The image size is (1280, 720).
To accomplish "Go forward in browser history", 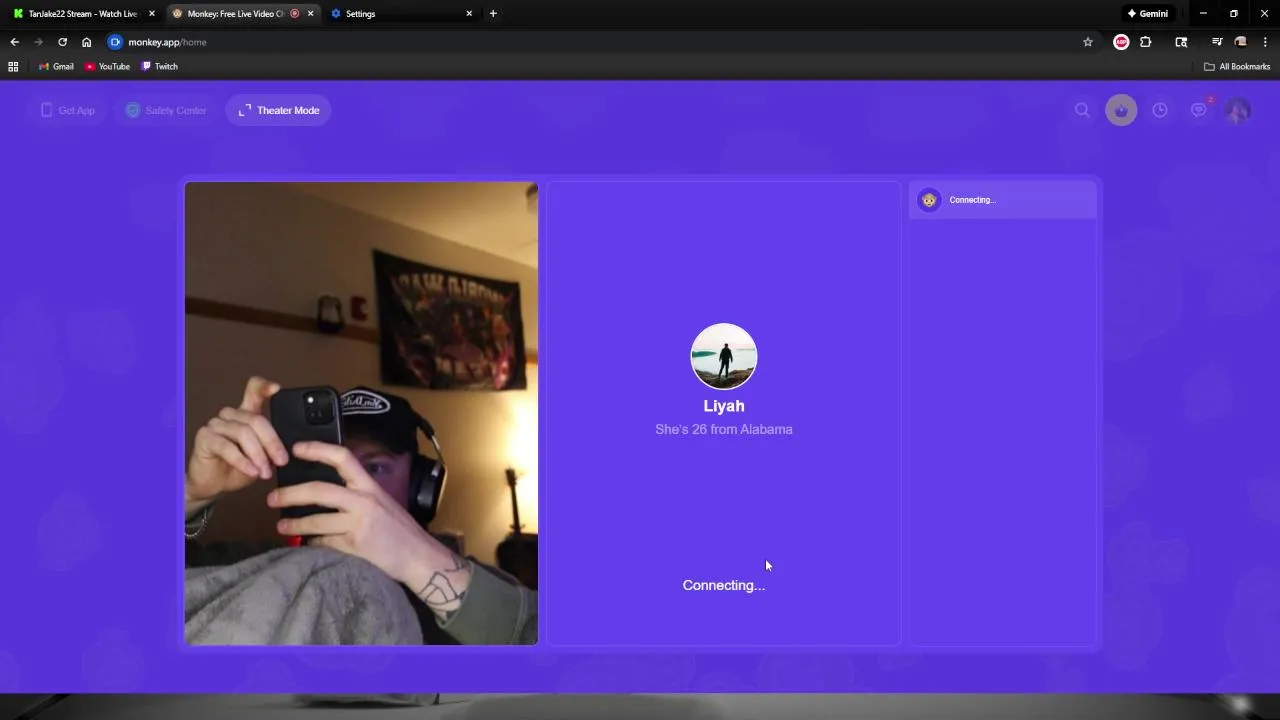I will (38, 42).
